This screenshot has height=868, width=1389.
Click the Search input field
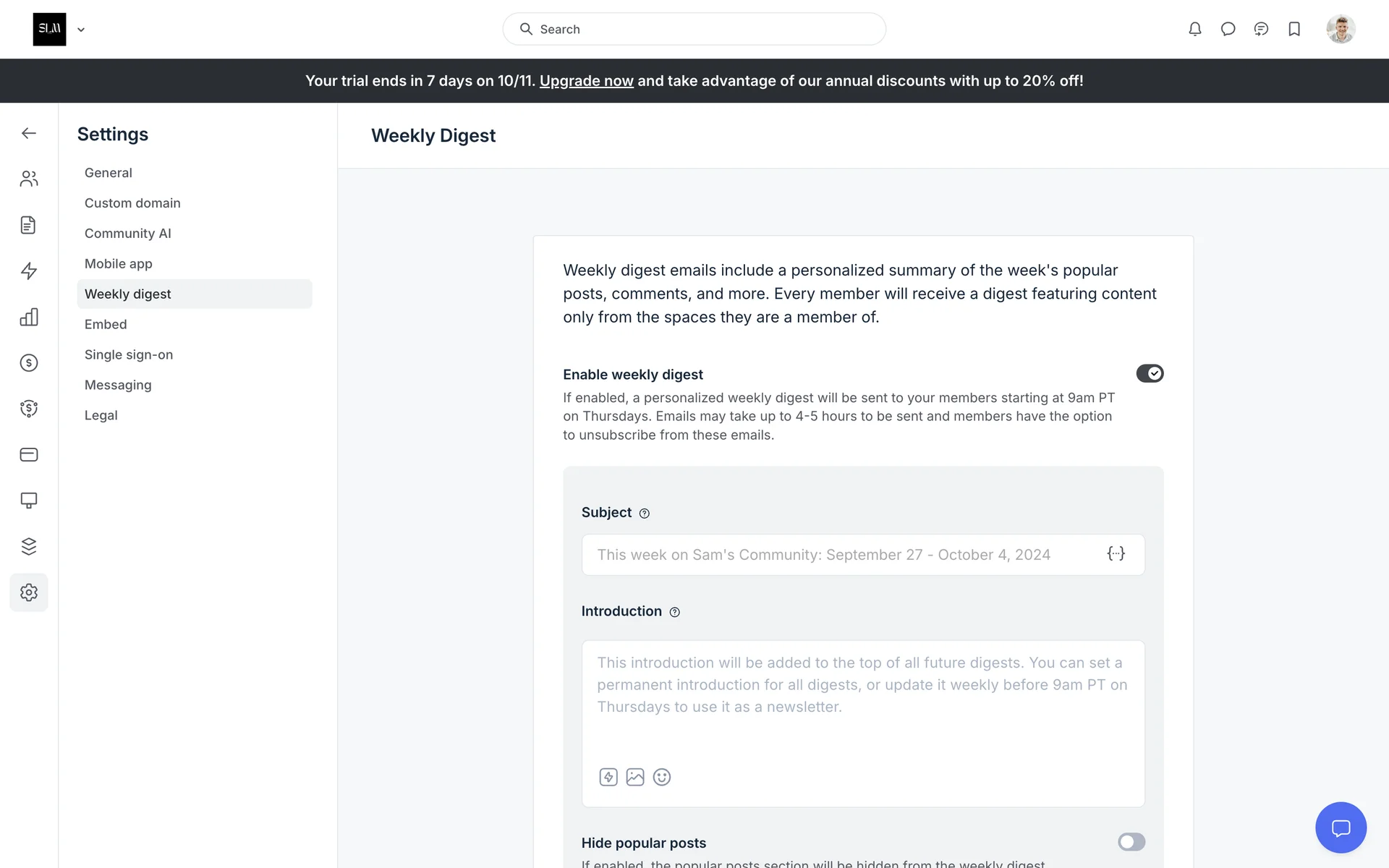[x=694, y=29]
